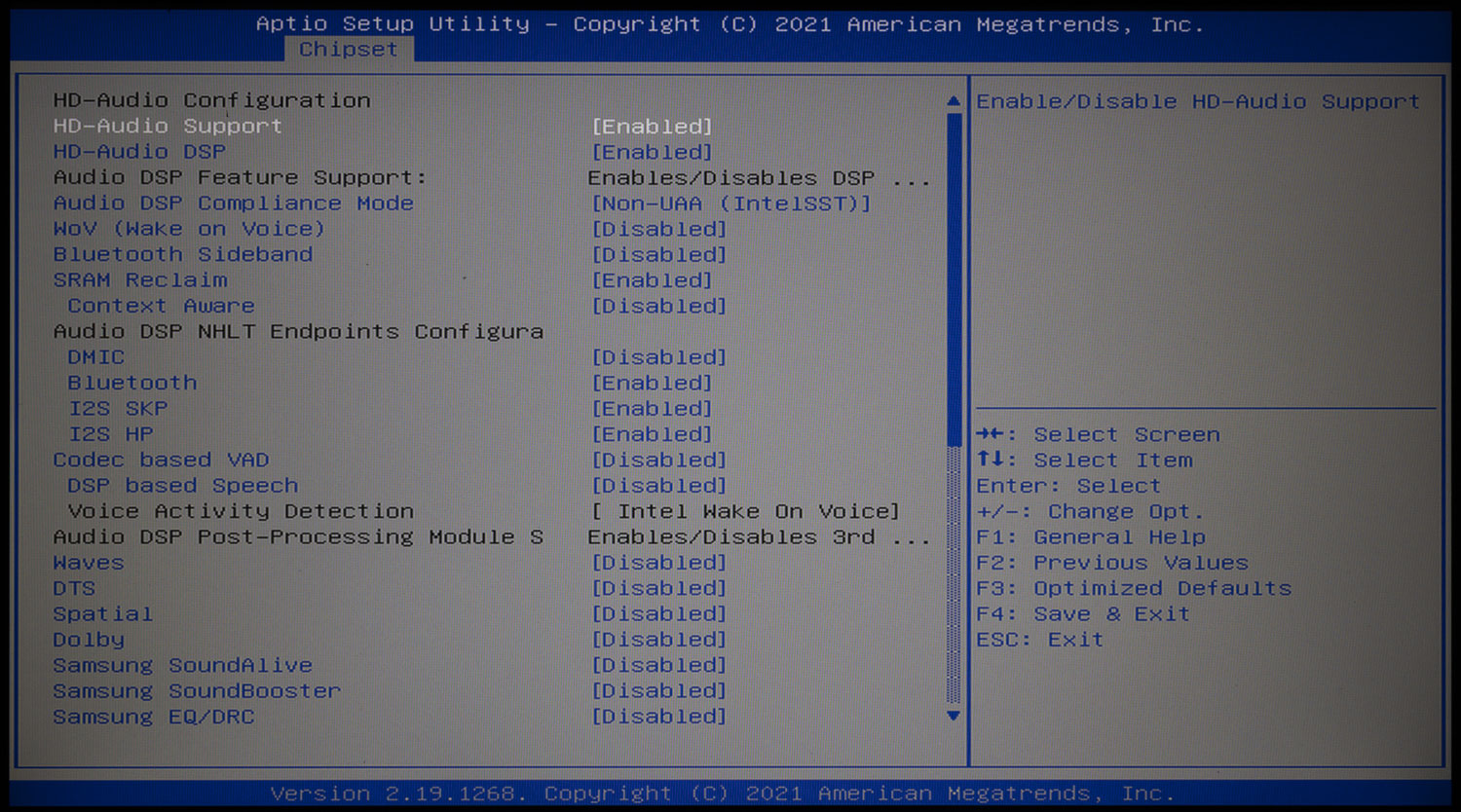This screenshot has width=1461, height=812.
Task: Select Spatial post-processing setting
Action: pyautogui.click(x=103, y=614)
